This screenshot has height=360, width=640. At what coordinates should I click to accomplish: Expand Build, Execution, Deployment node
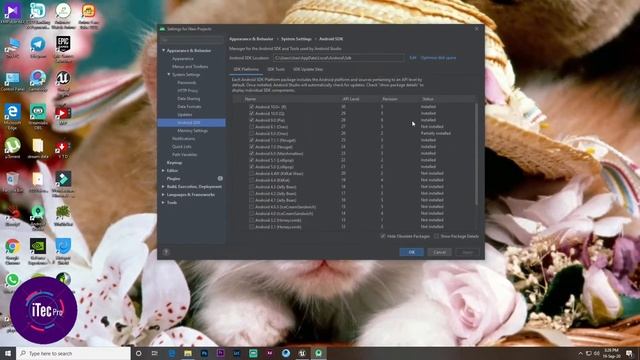click(163, 187)
